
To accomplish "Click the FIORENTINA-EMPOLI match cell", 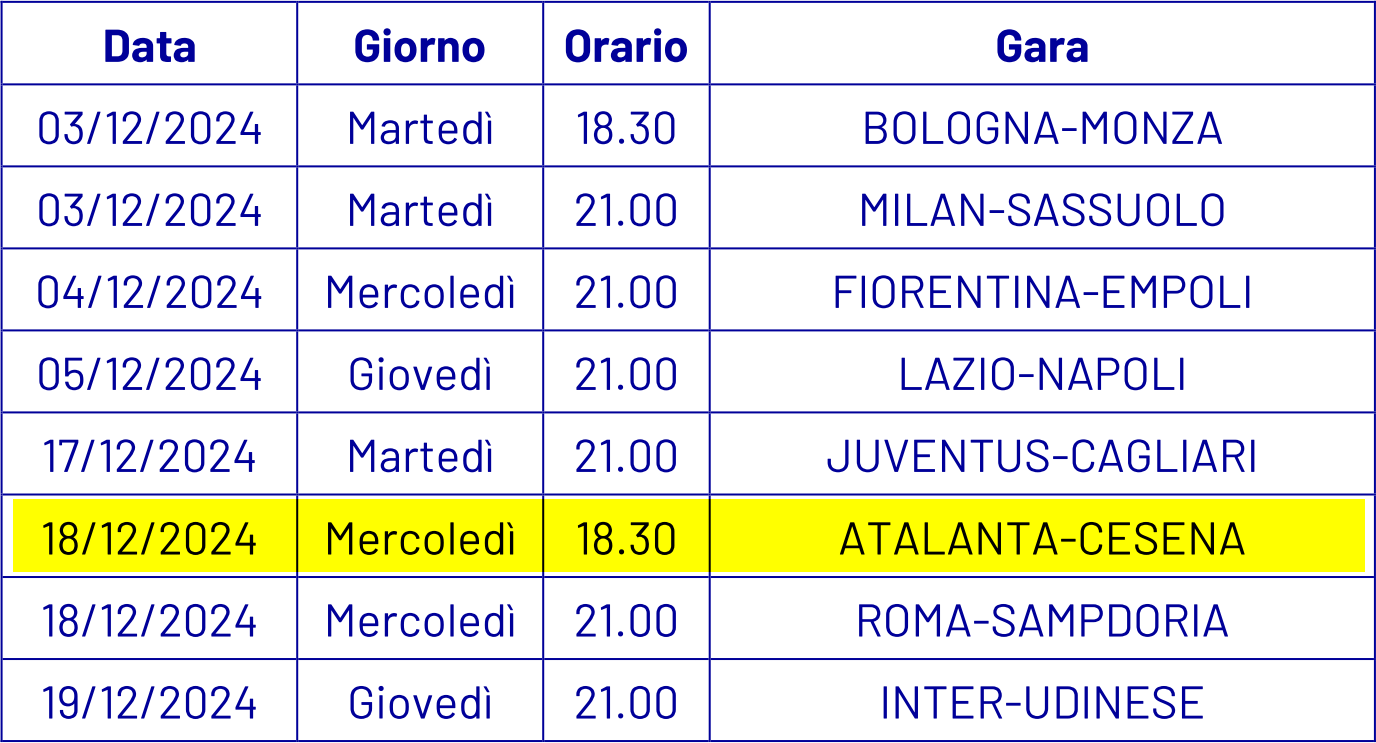I will [x=1042, y=292].
